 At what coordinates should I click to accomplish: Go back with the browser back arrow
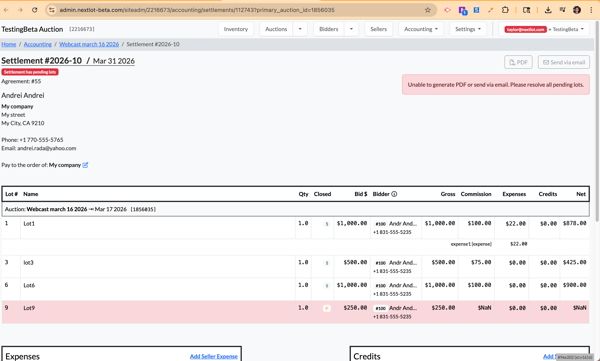6,10
